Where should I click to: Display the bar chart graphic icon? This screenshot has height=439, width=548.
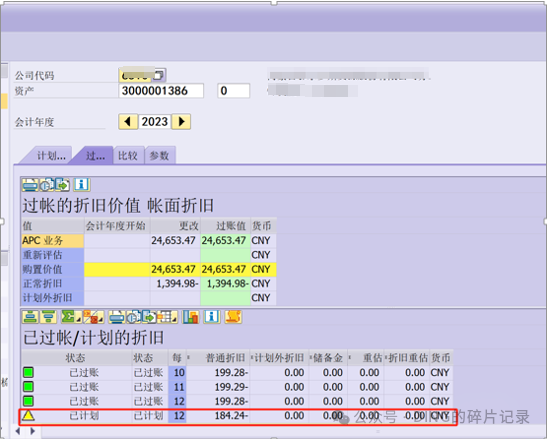pos(190,317)
